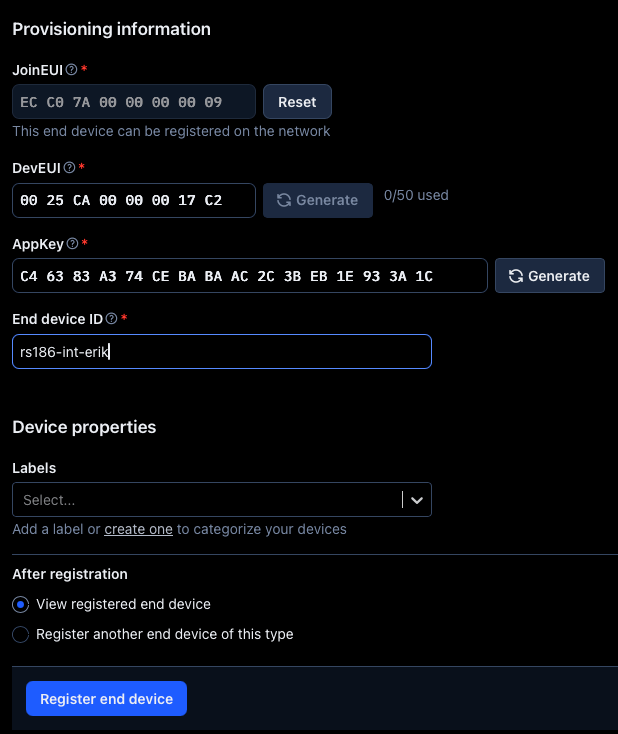
Task: Click the JoinEUI help question-mark icon
Action: (x=71, y=69)
